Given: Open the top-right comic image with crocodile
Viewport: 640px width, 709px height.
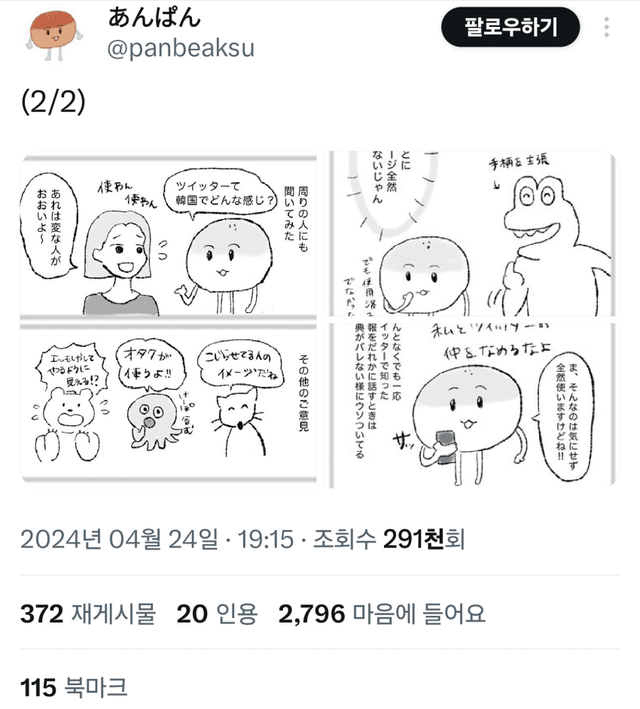Looking at the screenshot, I should (473, 234).
